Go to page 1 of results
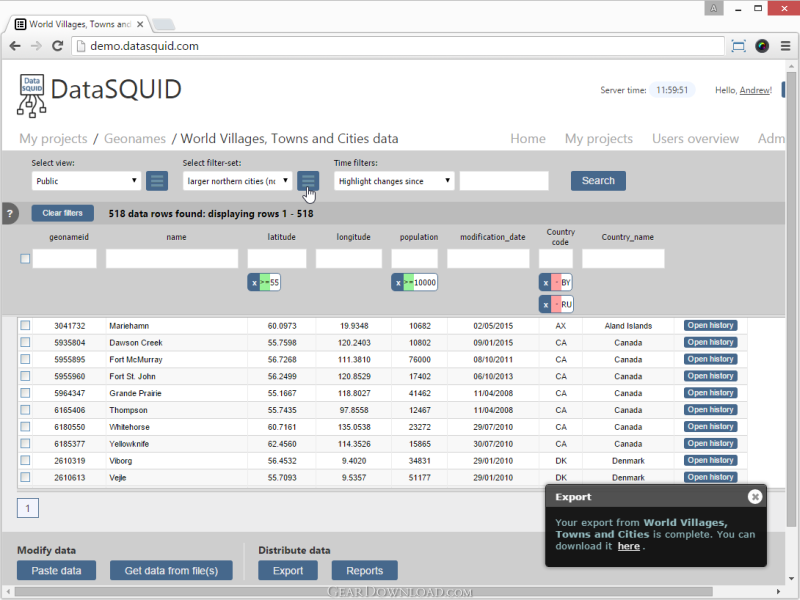 click(x=28, y=508)
